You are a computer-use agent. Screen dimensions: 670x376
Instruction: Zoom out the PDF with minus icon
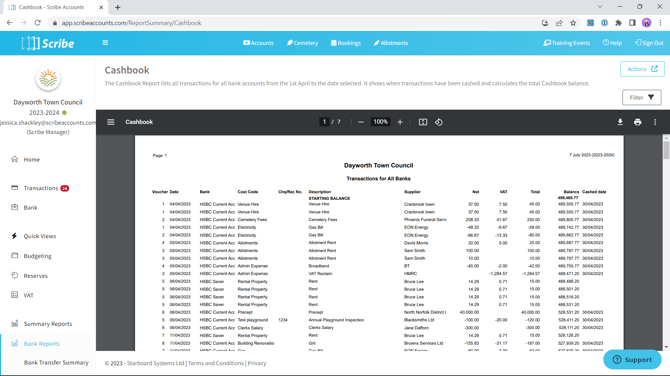point(361,122)
